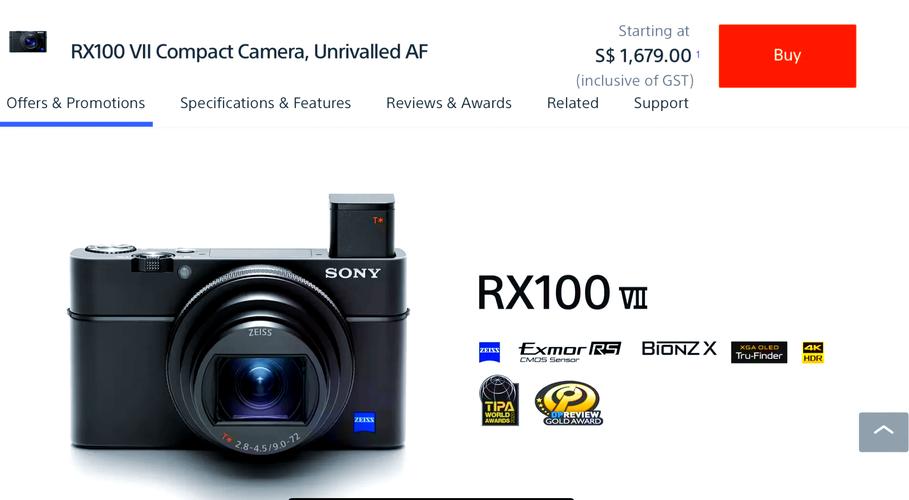Click the TIPA World Awards badge

click(x=499, y=400)
